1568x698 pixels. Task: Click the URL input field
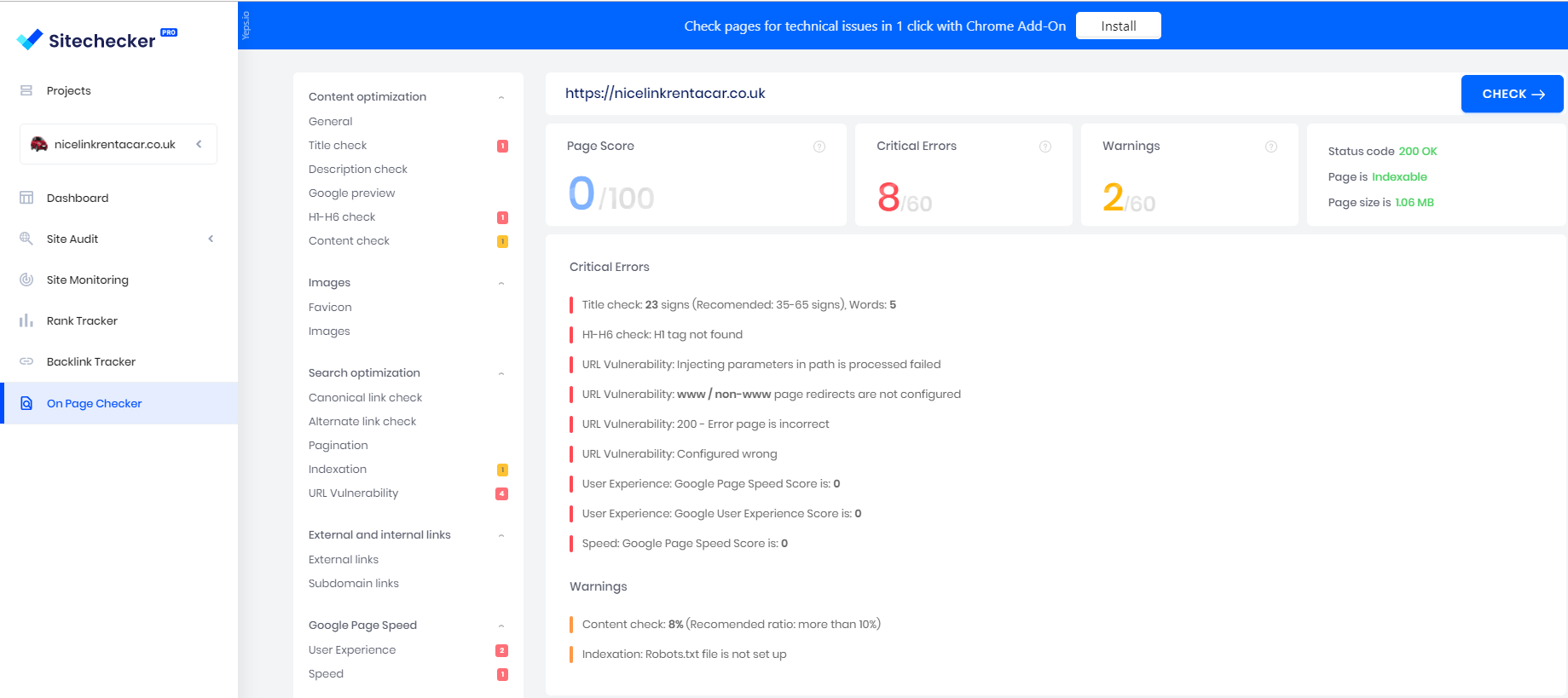1003,94
